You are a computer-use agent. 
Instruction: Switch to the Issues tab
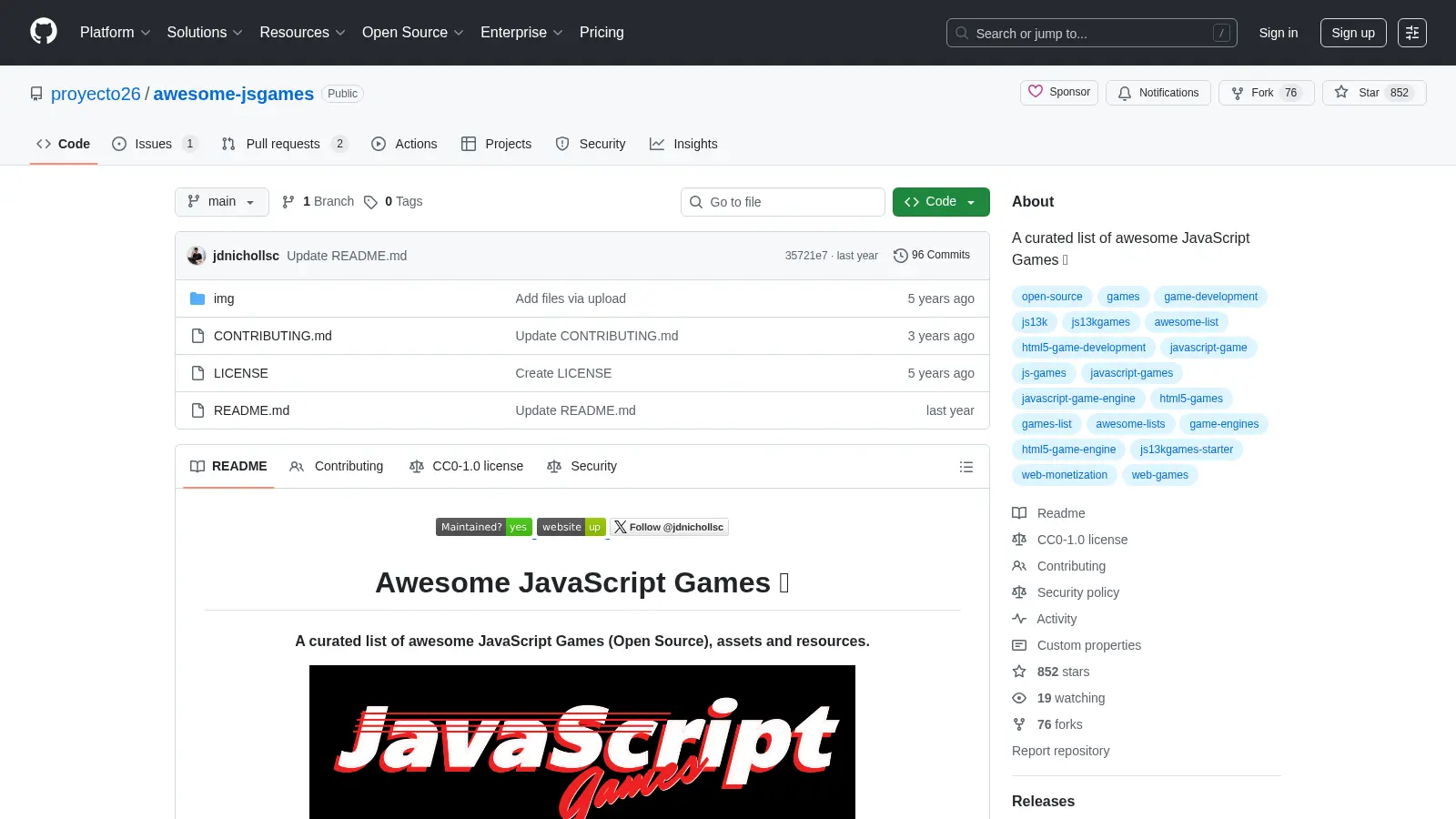pyautogui.click(x=155, y=144)
